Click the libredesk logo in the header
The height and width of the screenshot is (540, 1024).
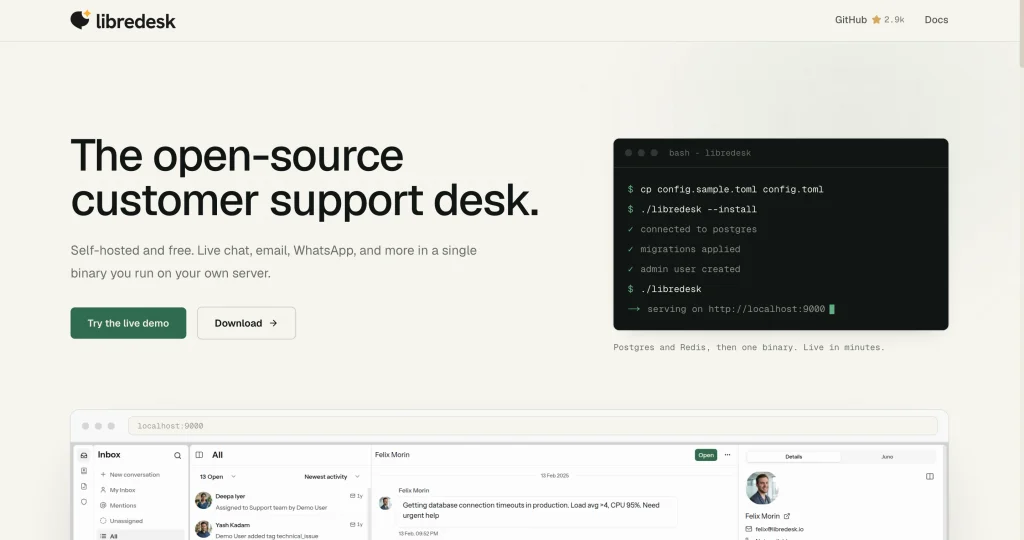123,20
